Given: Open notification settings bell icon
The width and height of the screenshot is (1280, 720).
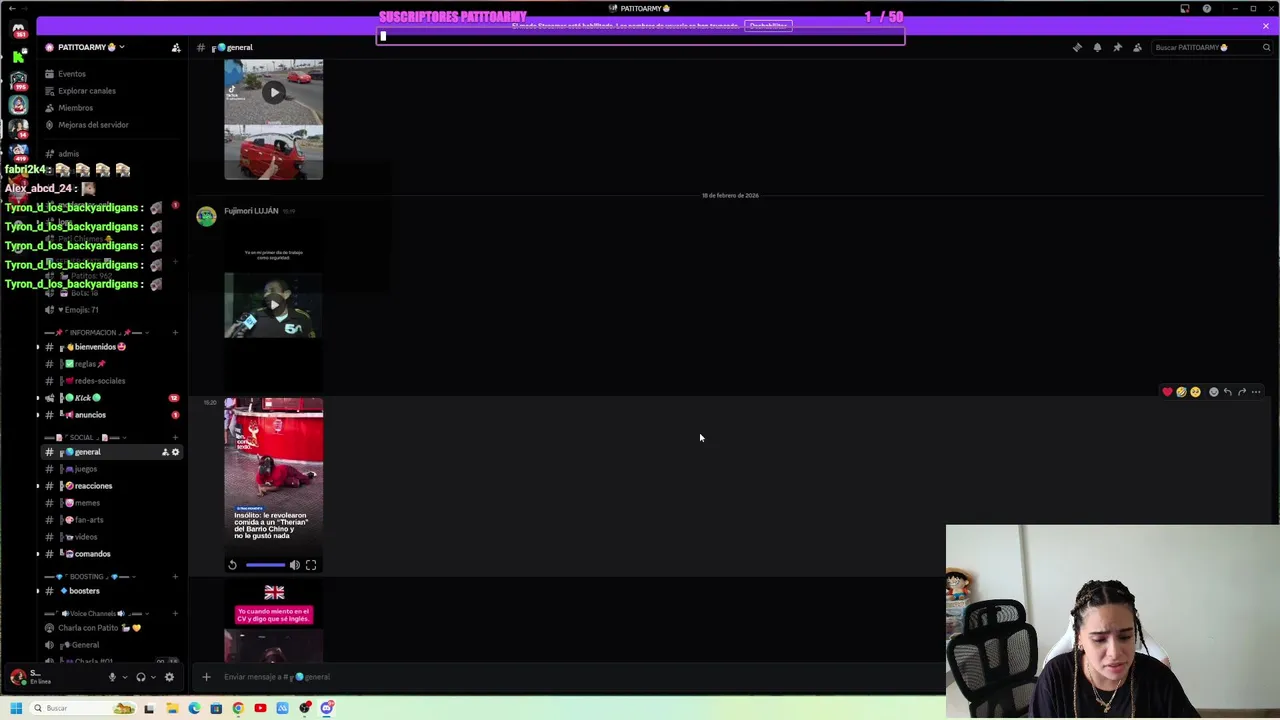Looking at the screenshot, I should [x=1097, y=47].
